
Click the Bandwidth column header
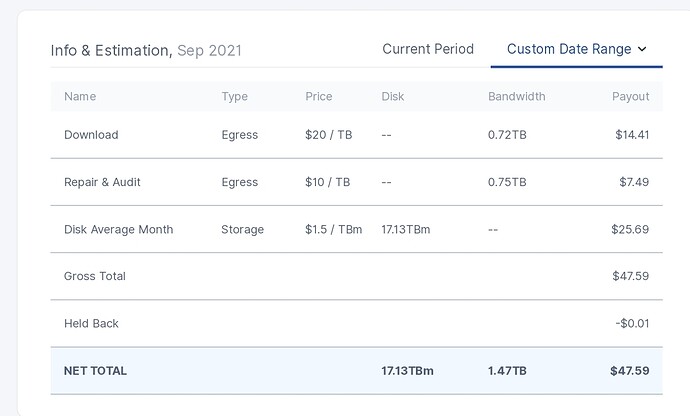[516, 97]
